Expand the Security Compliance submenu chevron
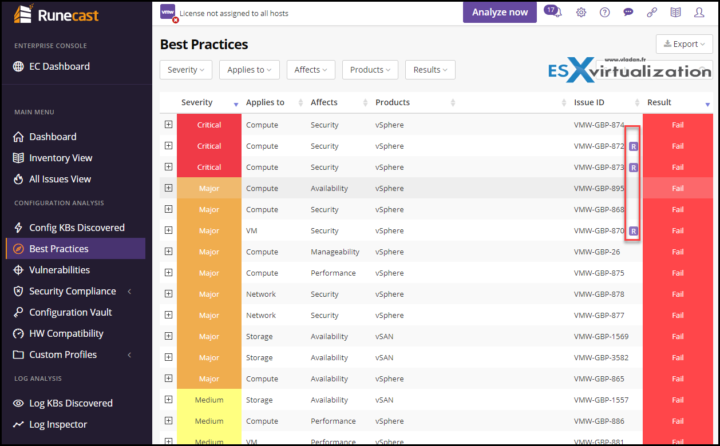 click(x=129, y=291)
